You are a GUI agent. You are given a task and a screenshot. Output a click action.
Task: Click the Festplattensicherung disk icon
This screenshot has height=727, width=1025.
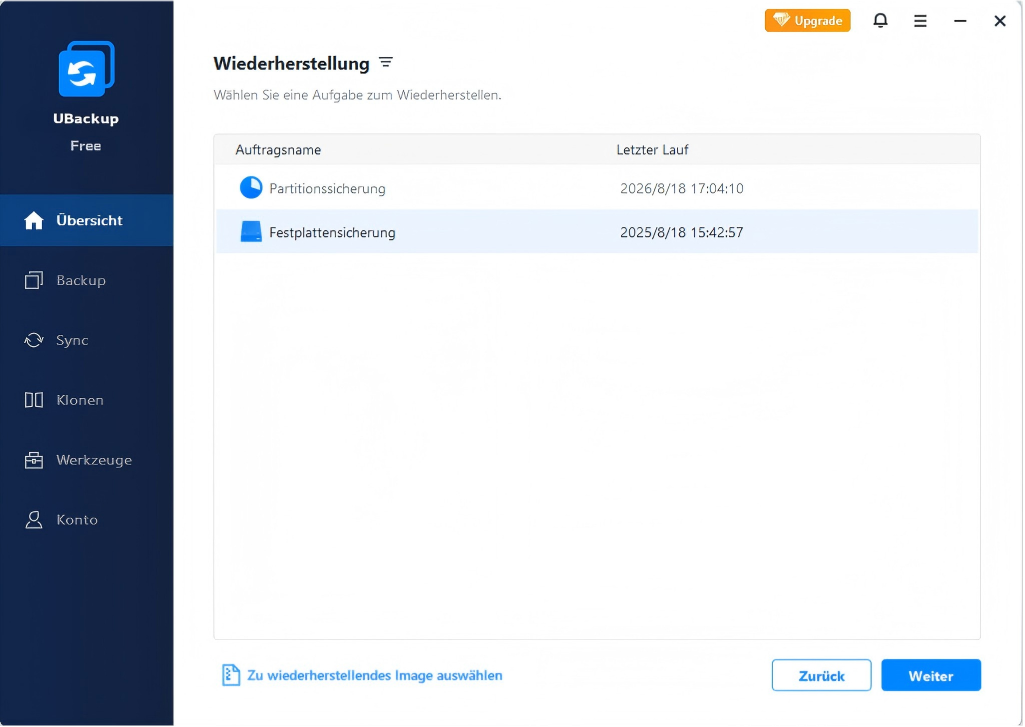pyautogui.click(x=250, y=232)
